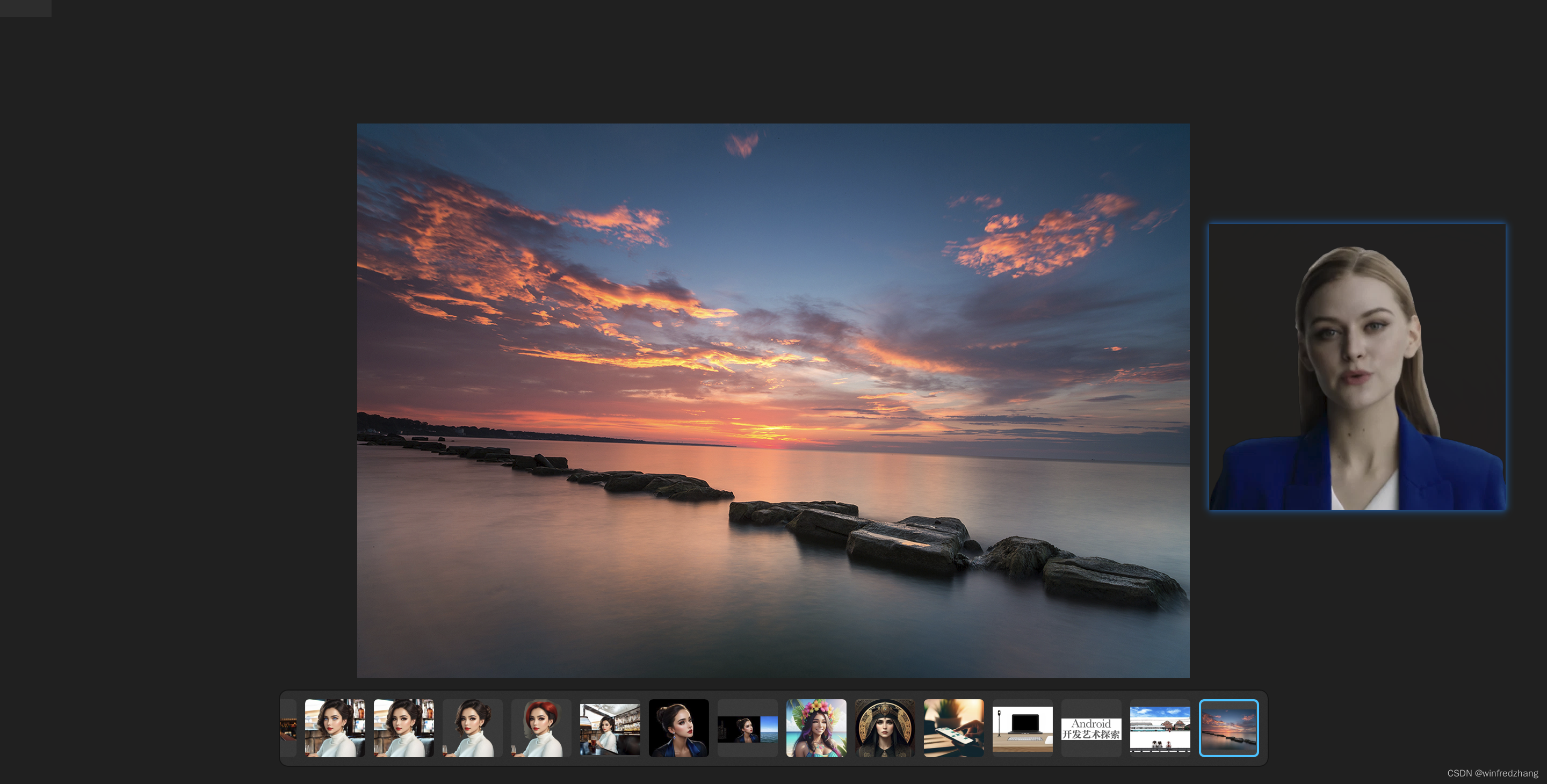Select the woman in blue on black thumbnail
This screenshot has height=784, width=1547.
pos(678,728)
